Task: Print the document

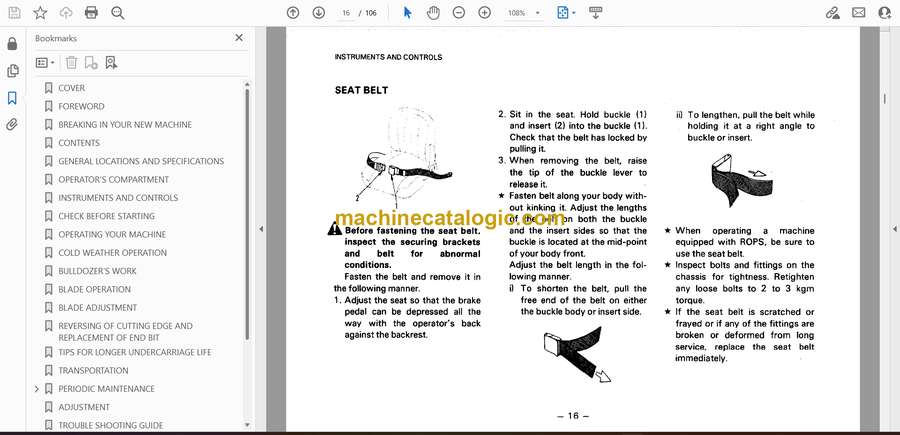Action: [91, 13]
